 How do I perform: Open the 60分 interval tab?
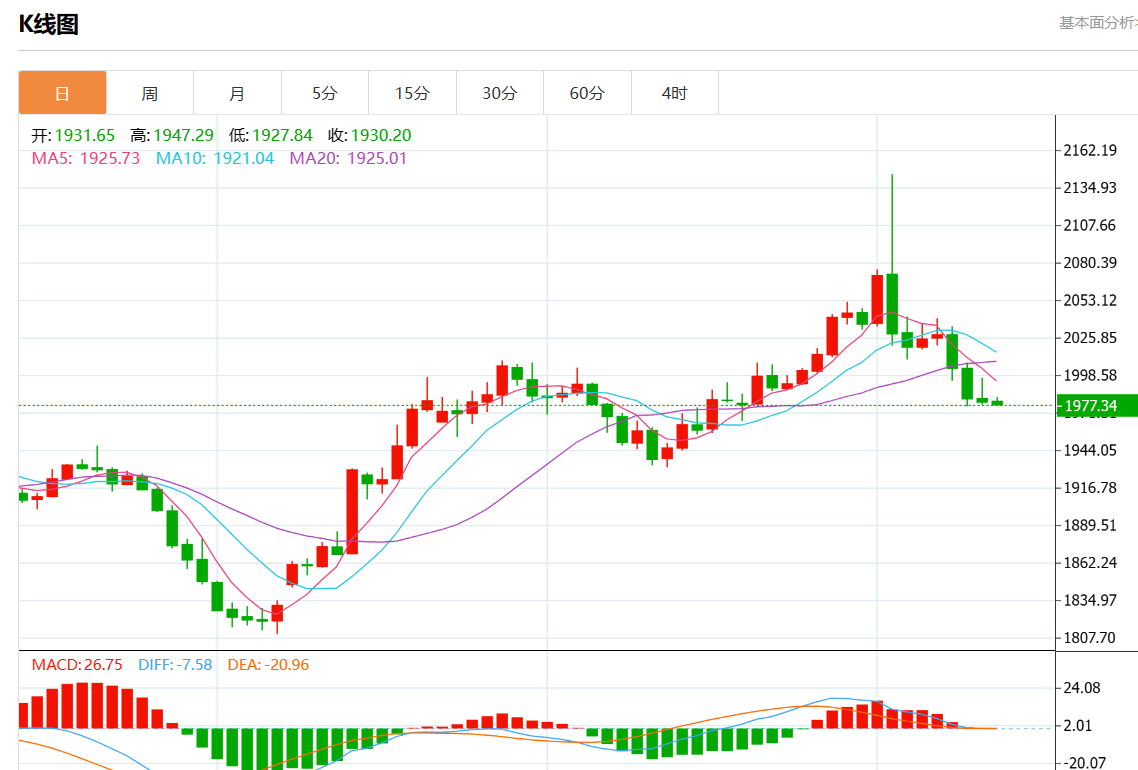point(587,93)
